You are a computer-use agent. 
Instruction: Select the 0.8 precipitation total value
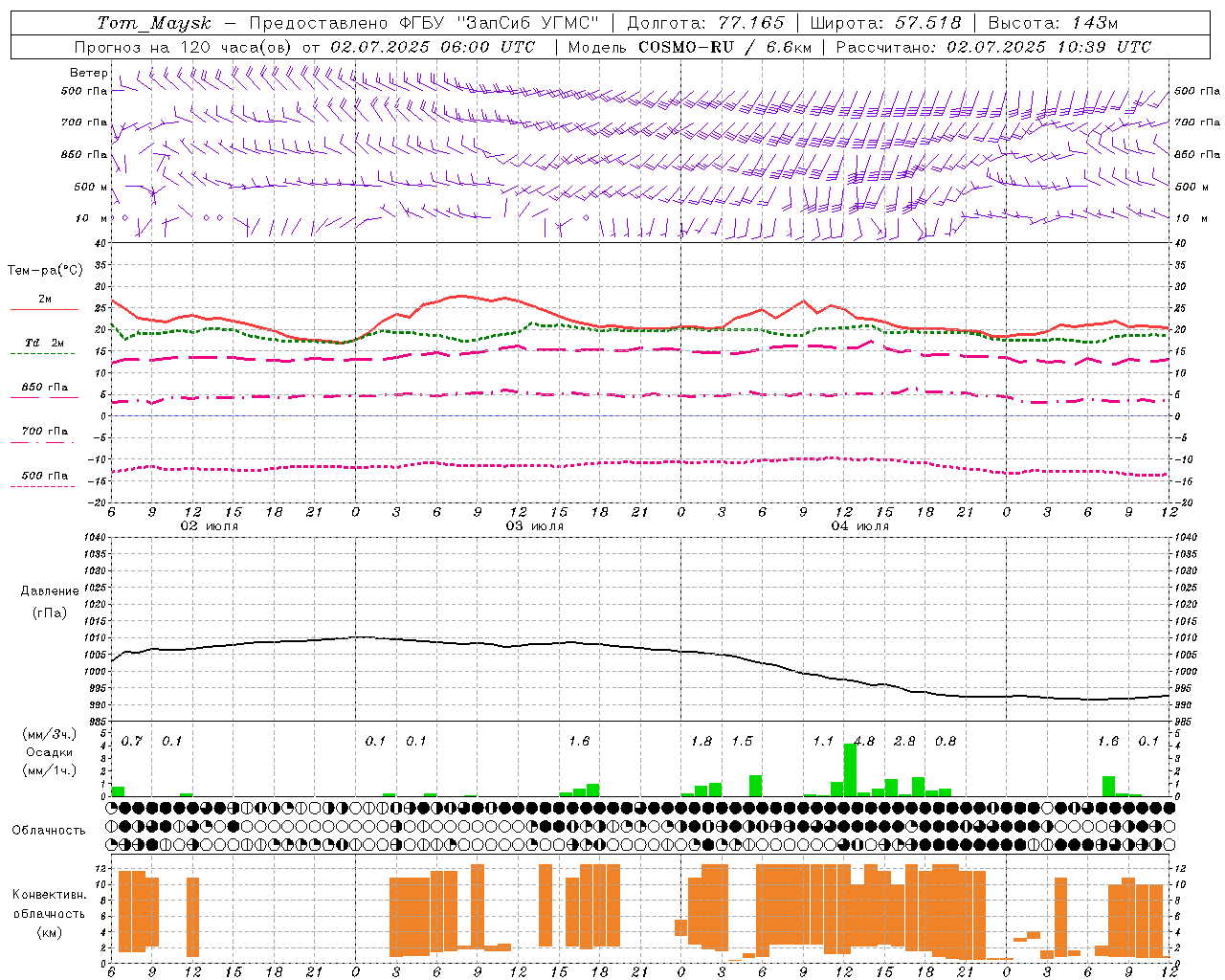(x=946, y=742)
